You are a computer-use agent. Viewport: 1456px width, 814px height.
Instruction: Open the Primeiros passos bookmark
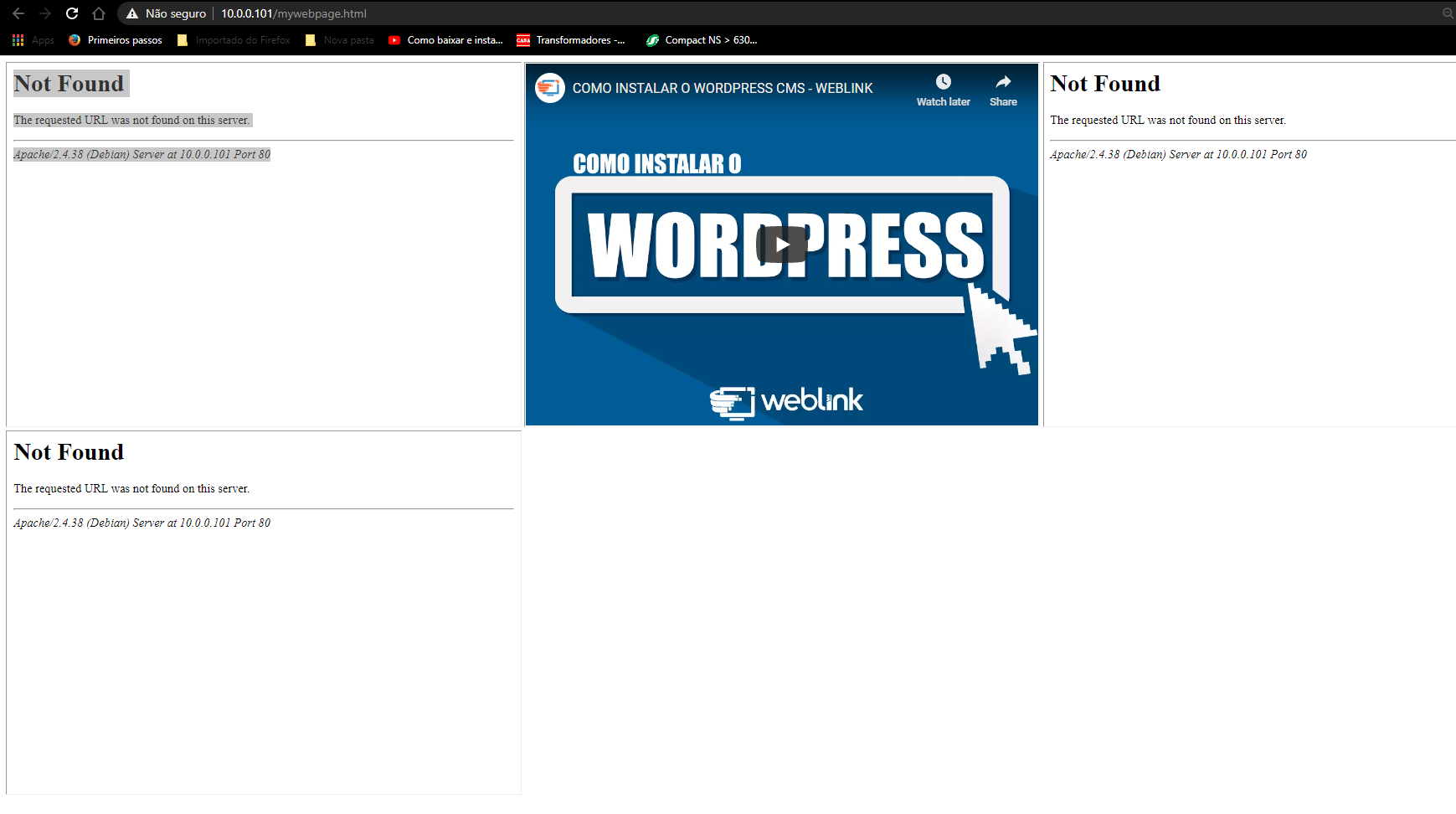116,40
